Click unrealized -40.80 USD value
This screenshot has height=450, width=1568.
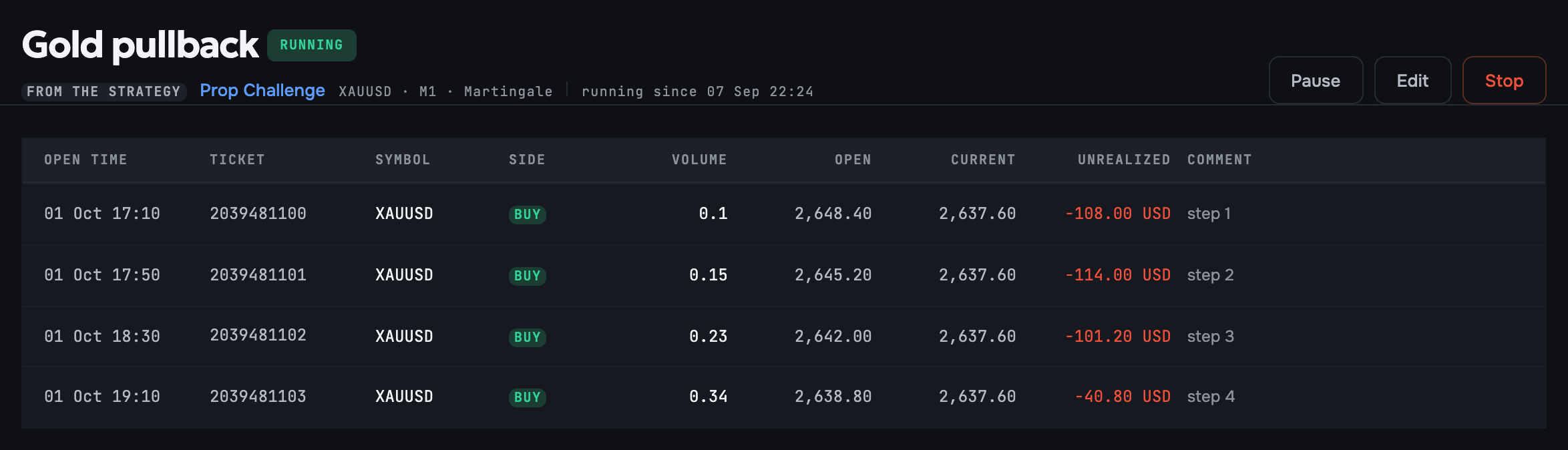[x=1123, y=397]
